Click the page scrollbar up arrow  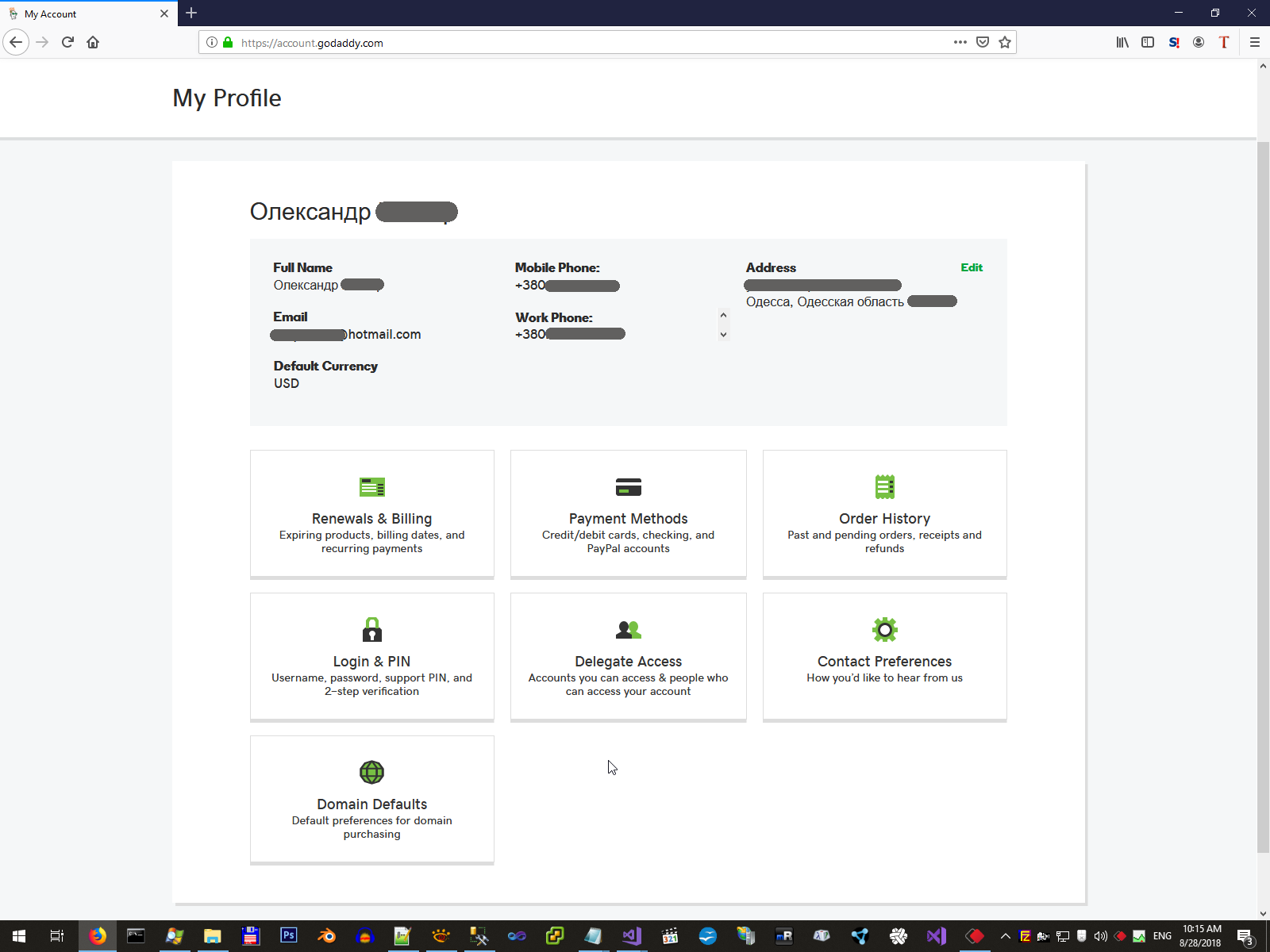click(x=1263, y=66)
